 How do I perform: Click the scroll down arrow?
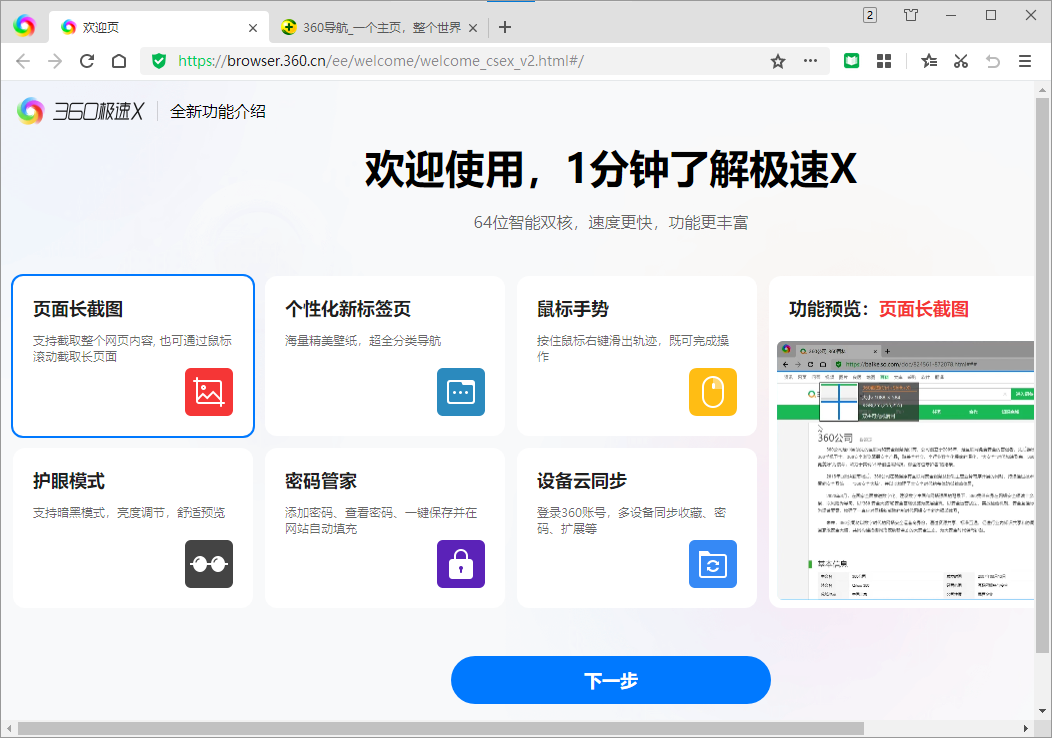click(1042, 711)
